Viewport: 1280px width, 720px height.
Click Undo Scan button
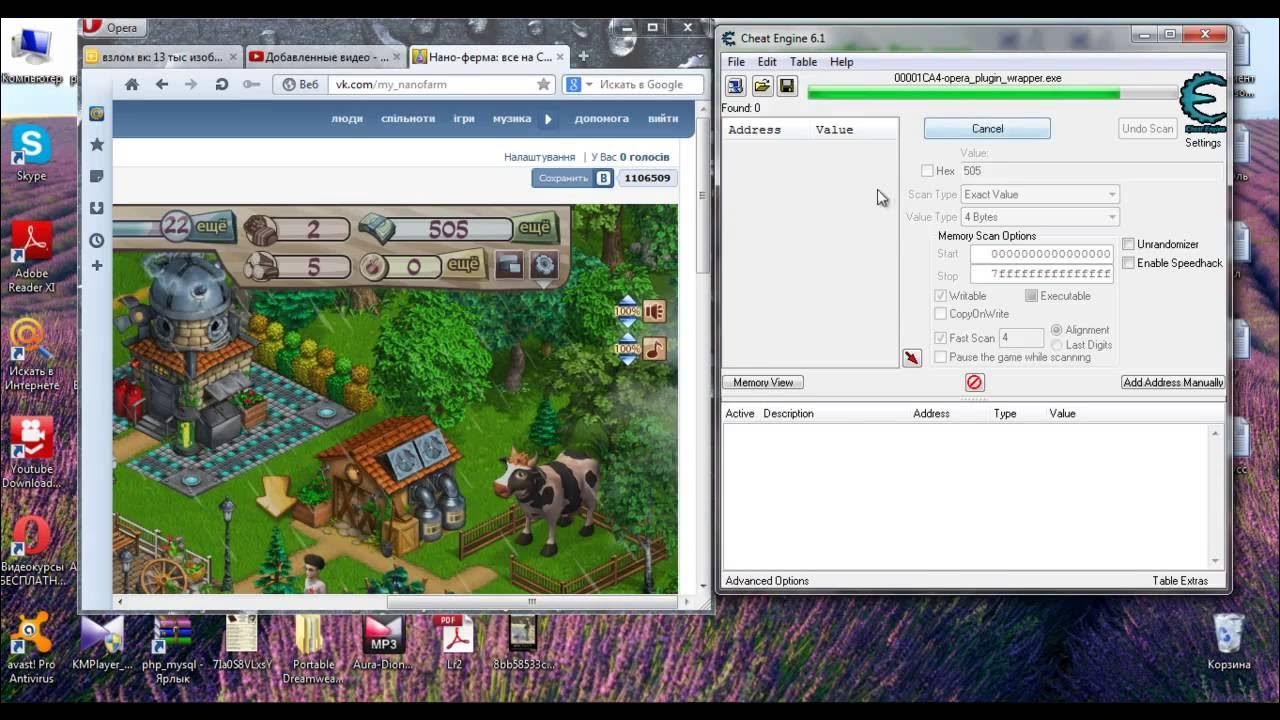pyautogui.click(x=1147, y=128)
